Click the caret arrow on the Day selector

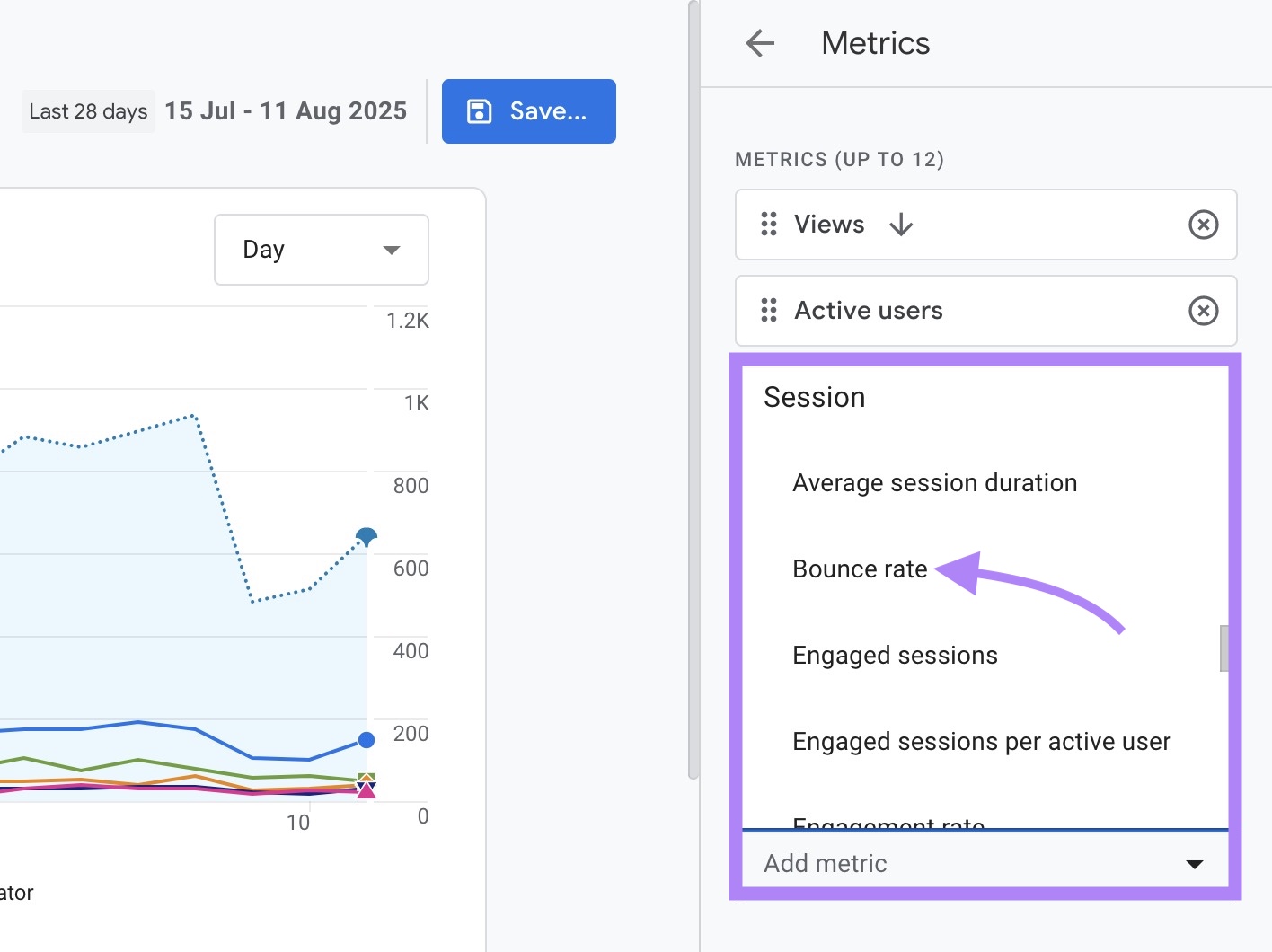(392, 250)
